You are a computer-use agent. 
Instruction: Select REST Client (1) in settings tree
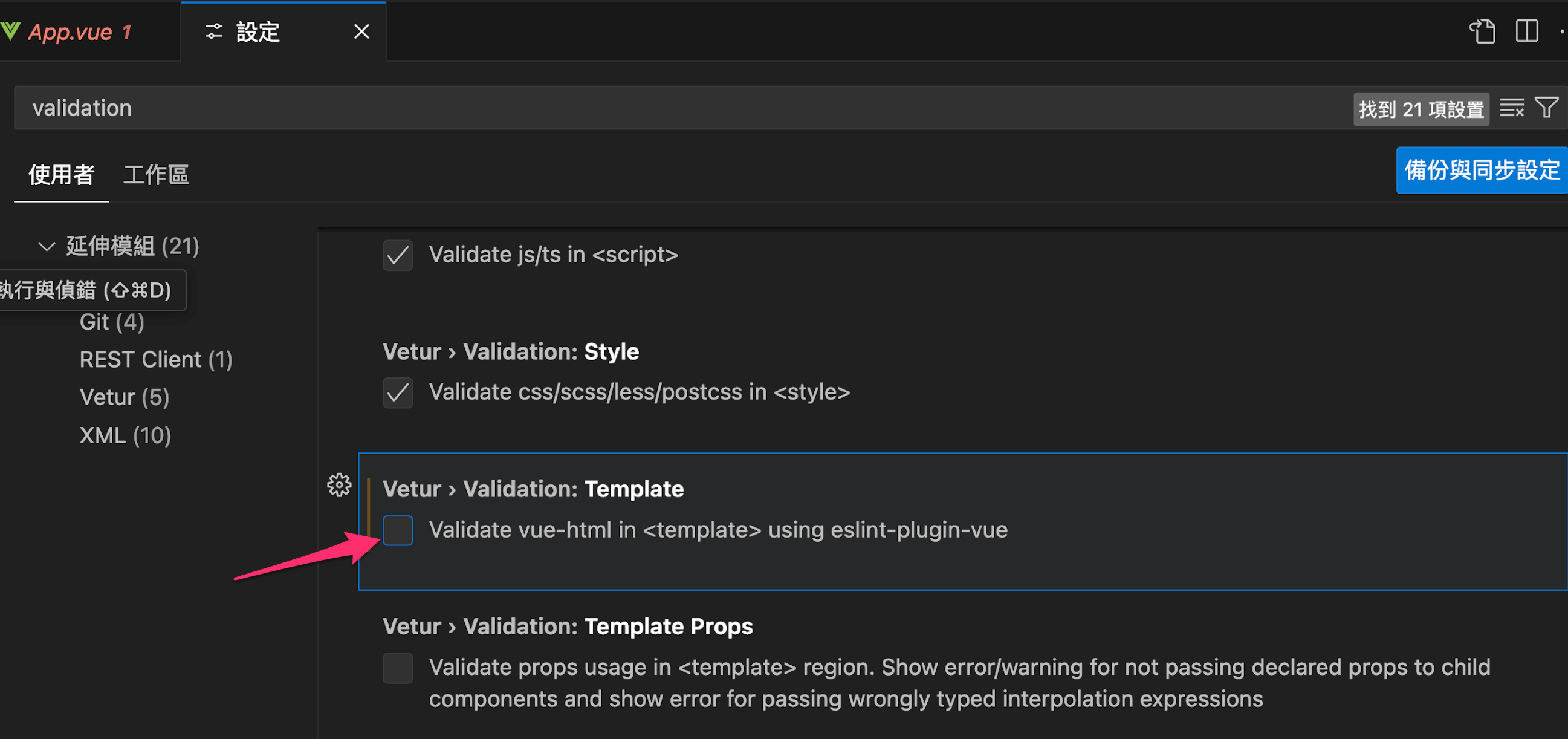point(156,360)
